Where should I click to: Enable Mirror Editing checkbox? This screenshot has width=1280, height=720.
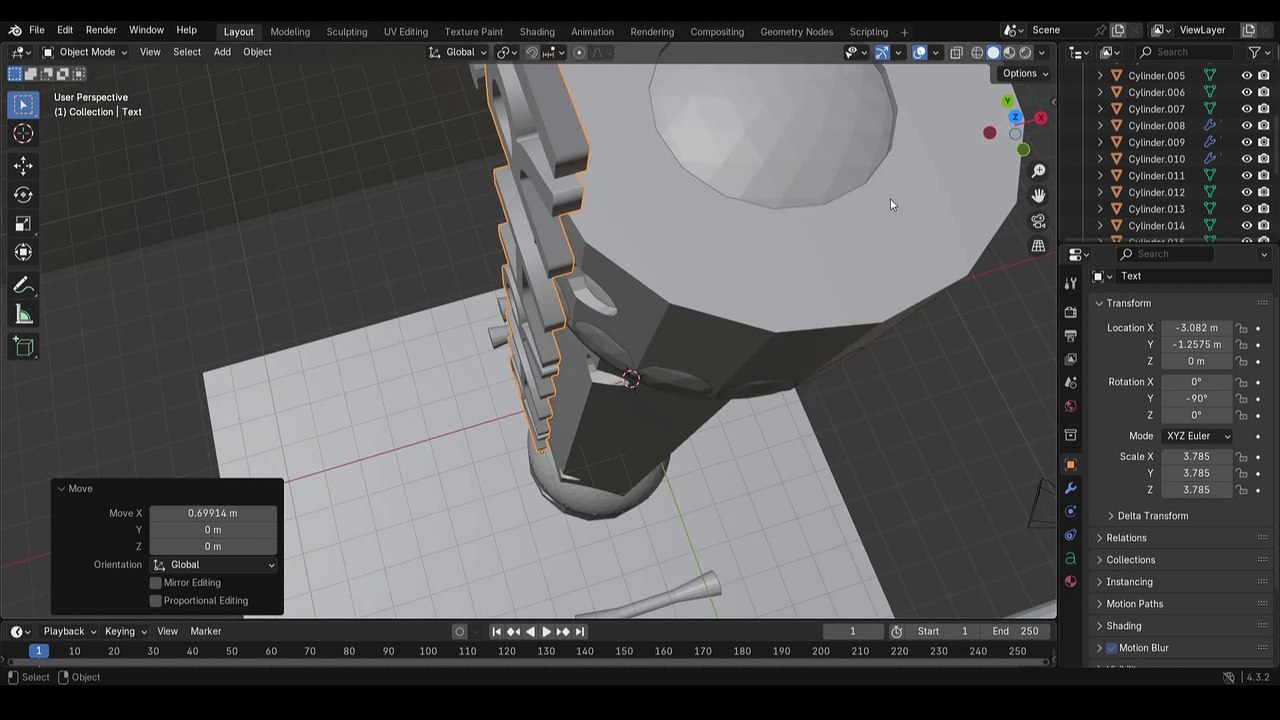(x=156, y=583)
